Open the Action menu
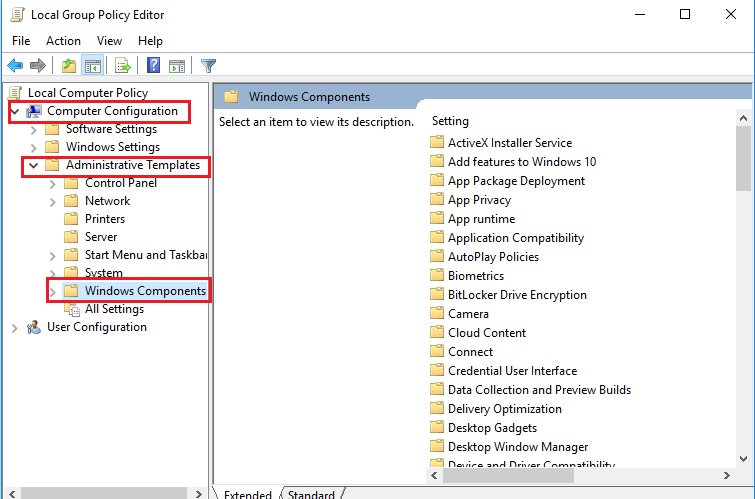Image resolution: width=755 pixels, height=499 pixels. point(63,41)
